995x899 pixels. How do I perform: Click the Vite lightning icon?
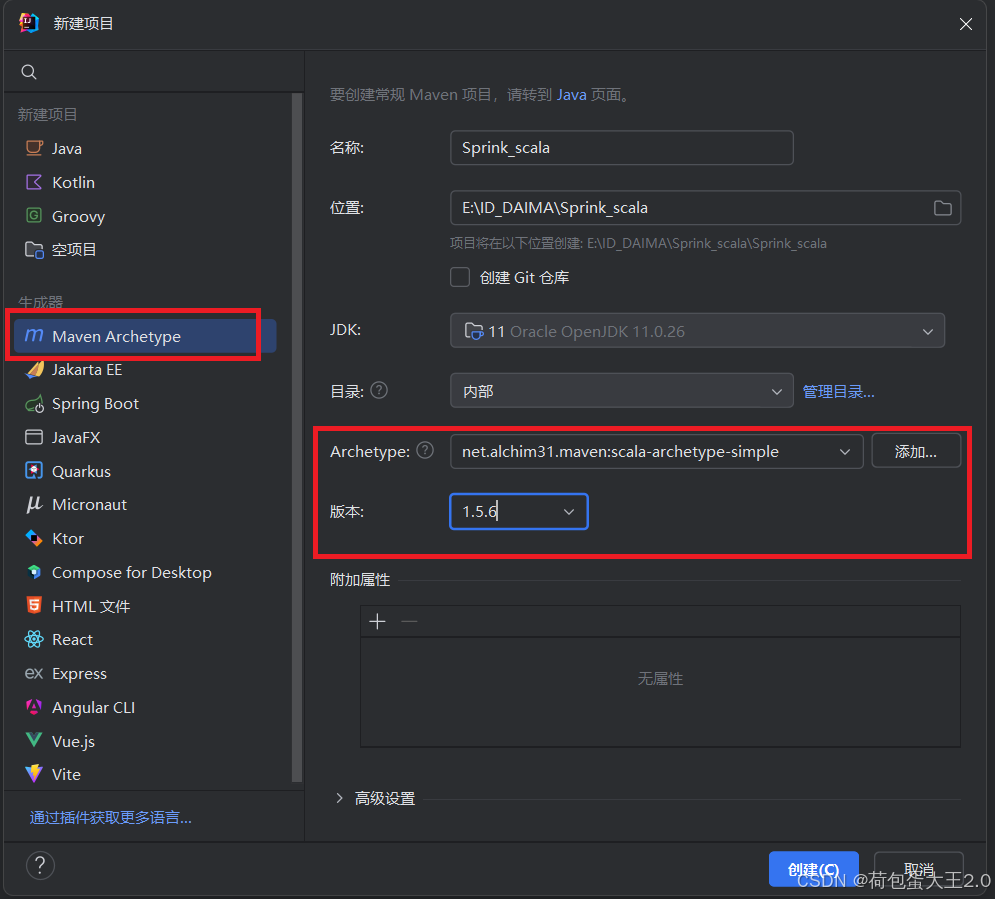(x=34, y=773)
